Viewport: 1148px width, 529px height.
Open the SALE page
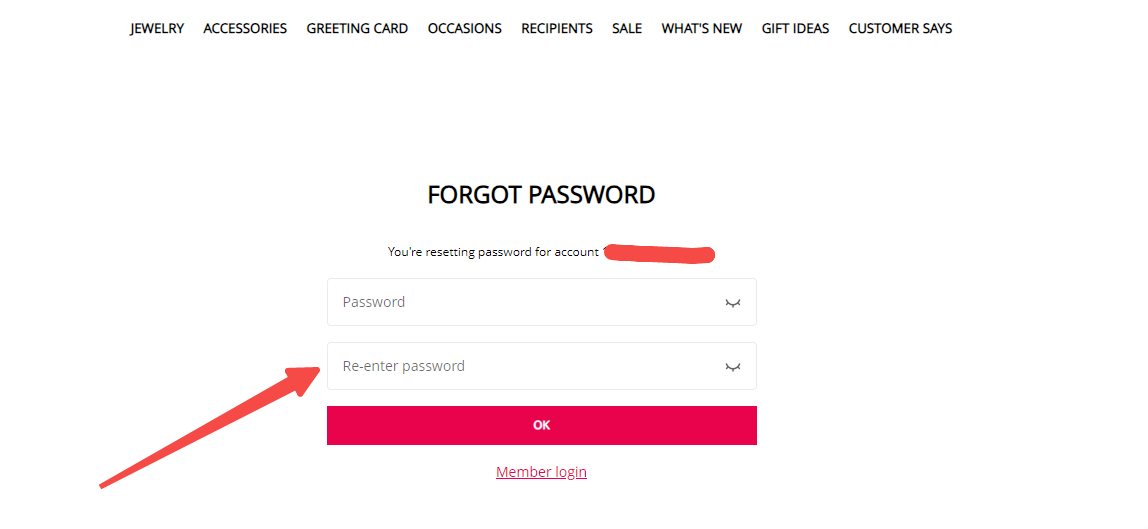click(627, 28)
